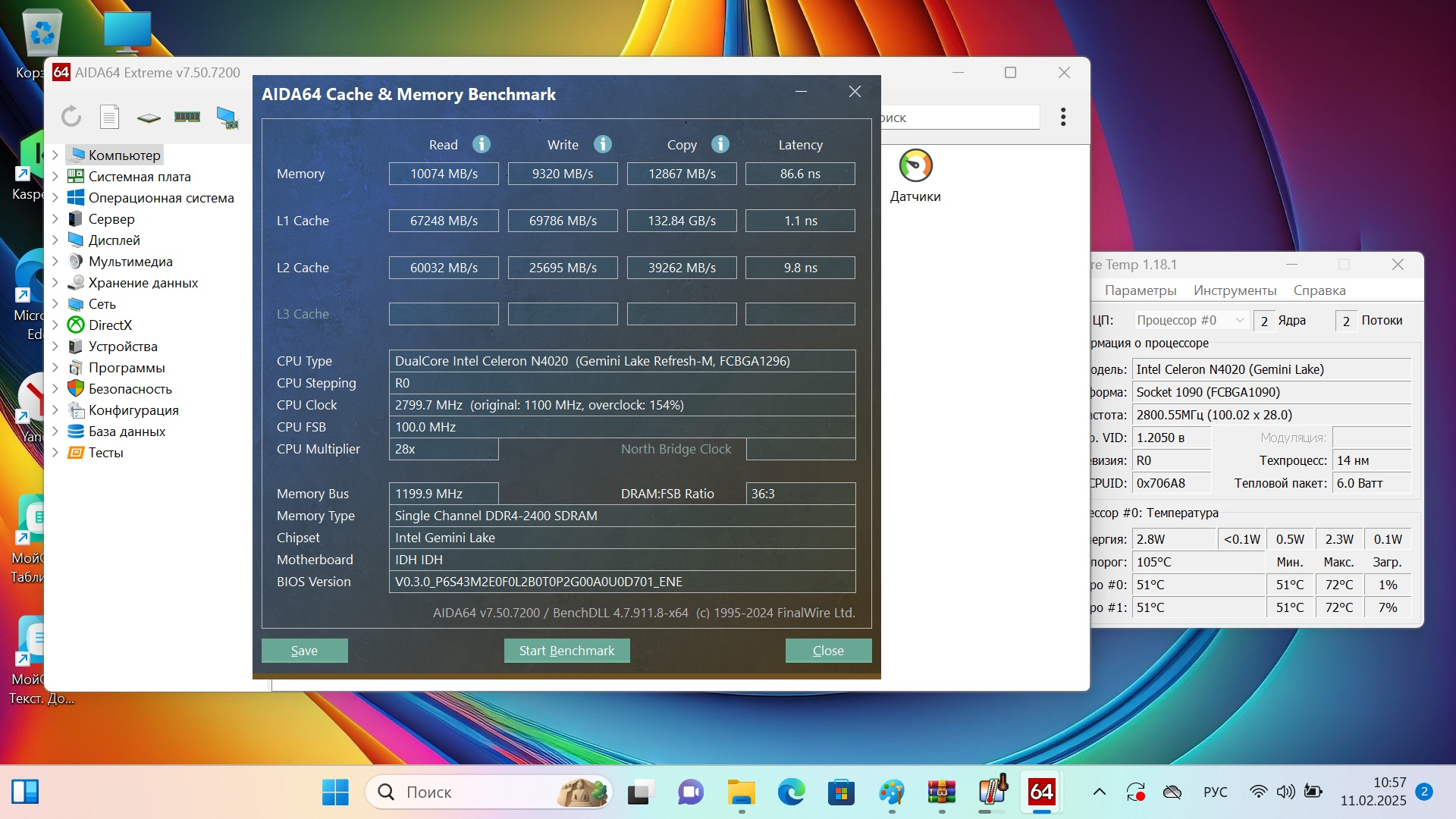
Task: Click Memory Read value 10074 MB/s
Action: click(444, 174)
